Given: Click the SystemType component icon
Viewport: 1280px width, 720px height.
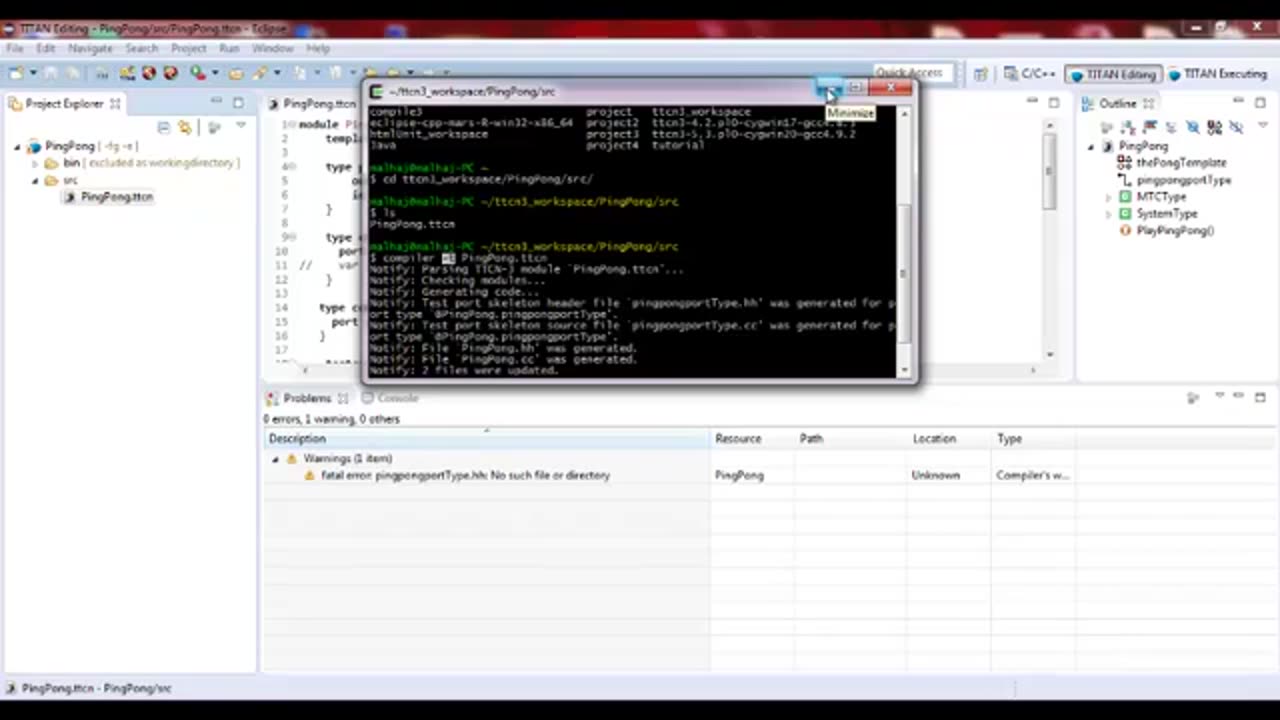Looking at the screenshot, I should [1125, 214].
